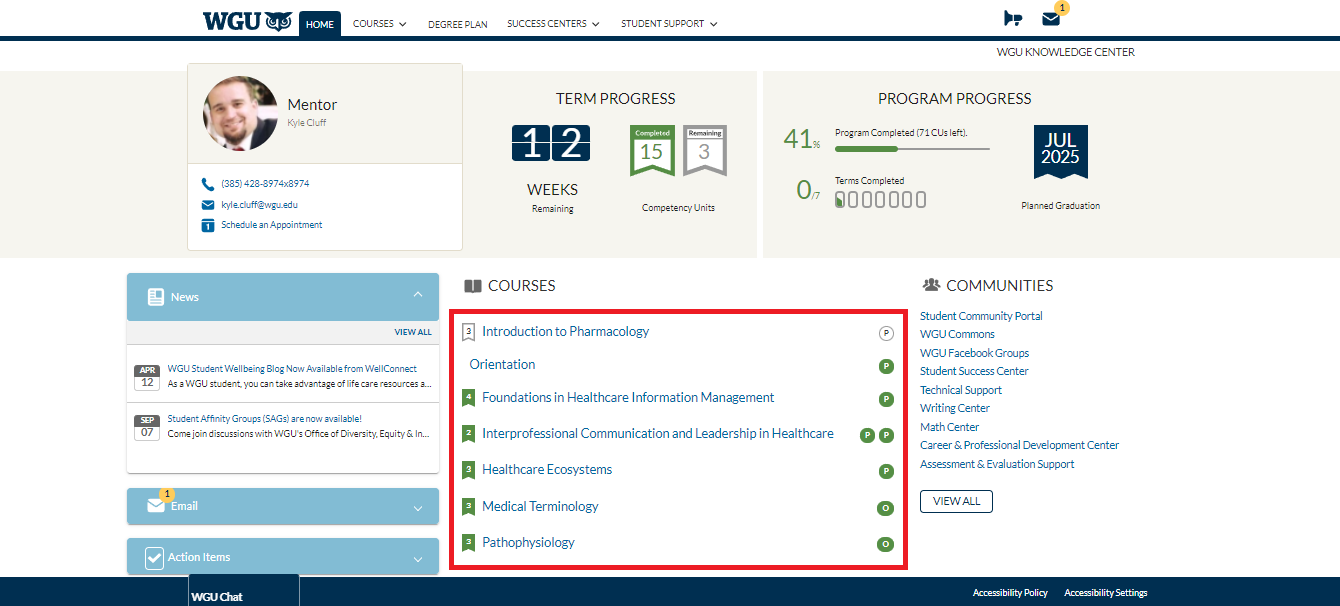The image size is (1340, 606).
Task: Collapse the News panel with its chevron
Action: [x=418, y=295]
